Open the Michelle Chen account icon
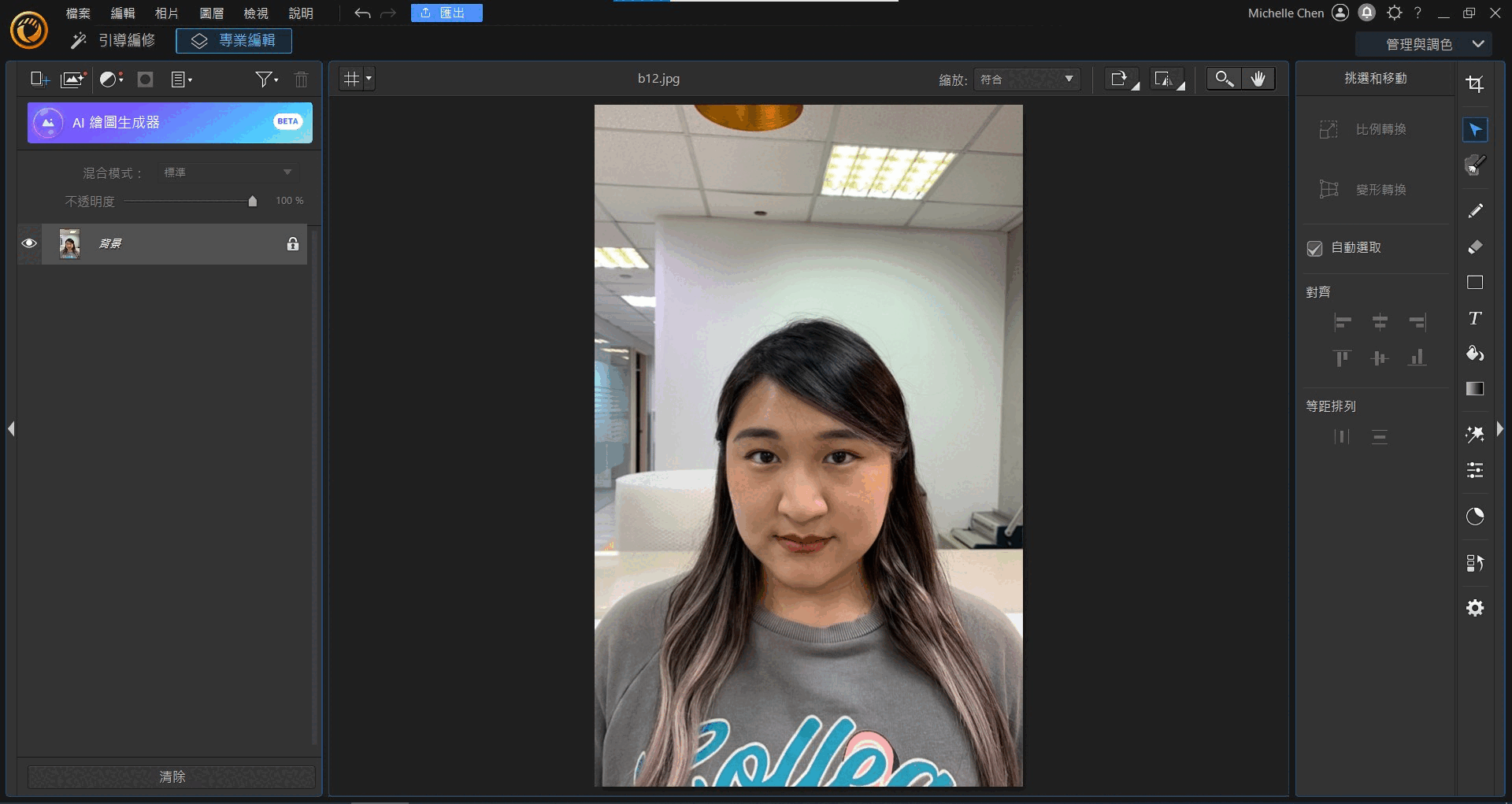 point(1340,13)
